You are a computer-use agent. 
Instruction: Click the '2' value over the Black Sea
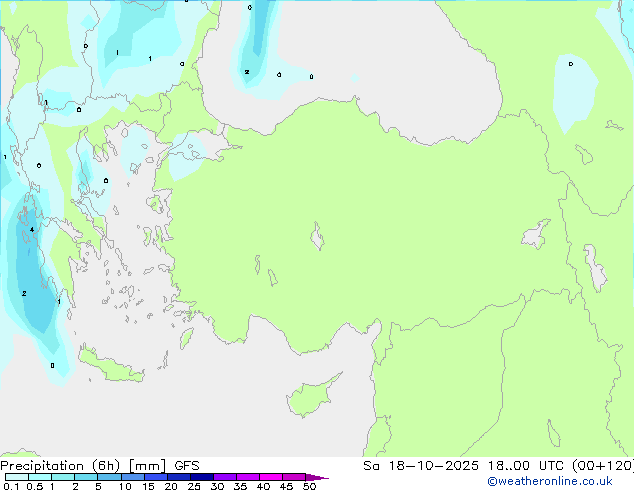click(247, 72)
